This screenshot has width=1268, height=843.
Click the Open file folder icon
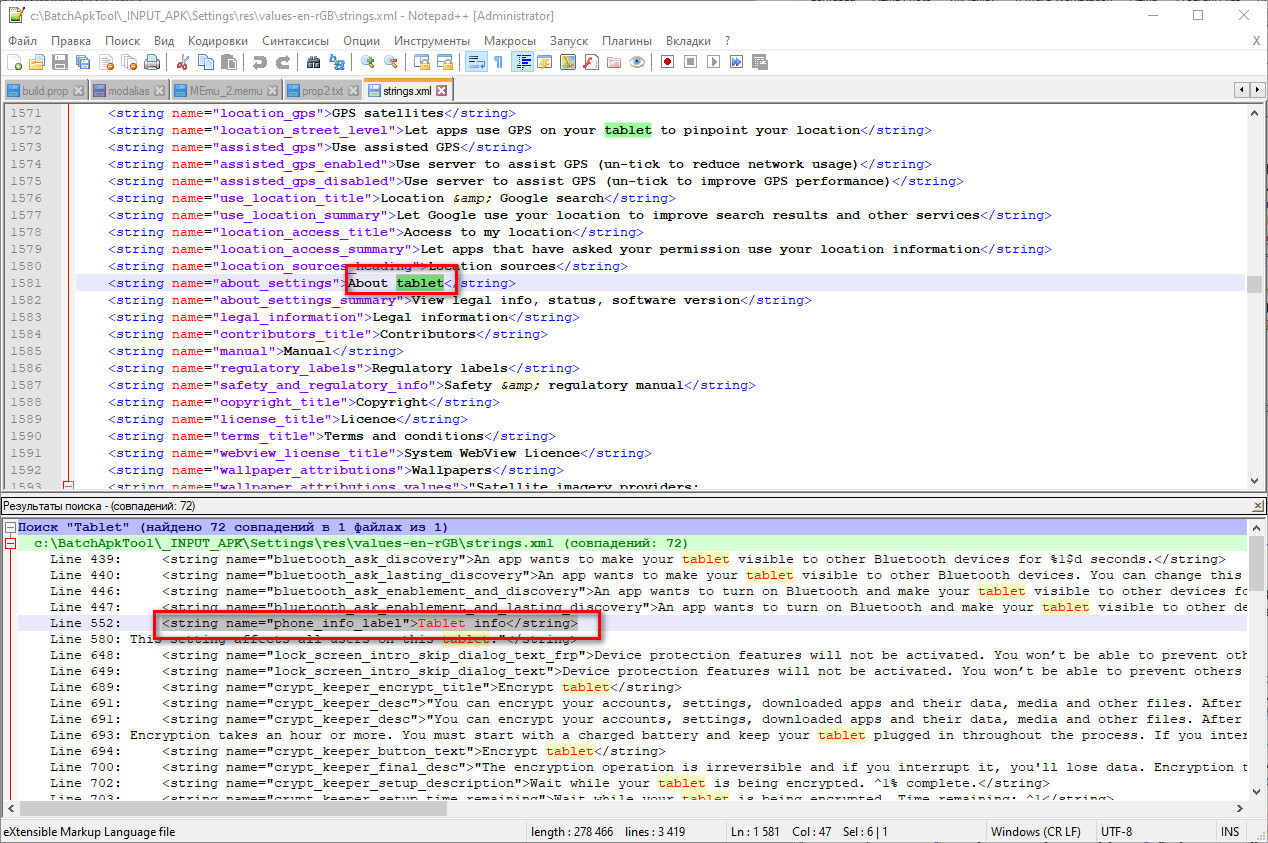[x=37, y=62]
